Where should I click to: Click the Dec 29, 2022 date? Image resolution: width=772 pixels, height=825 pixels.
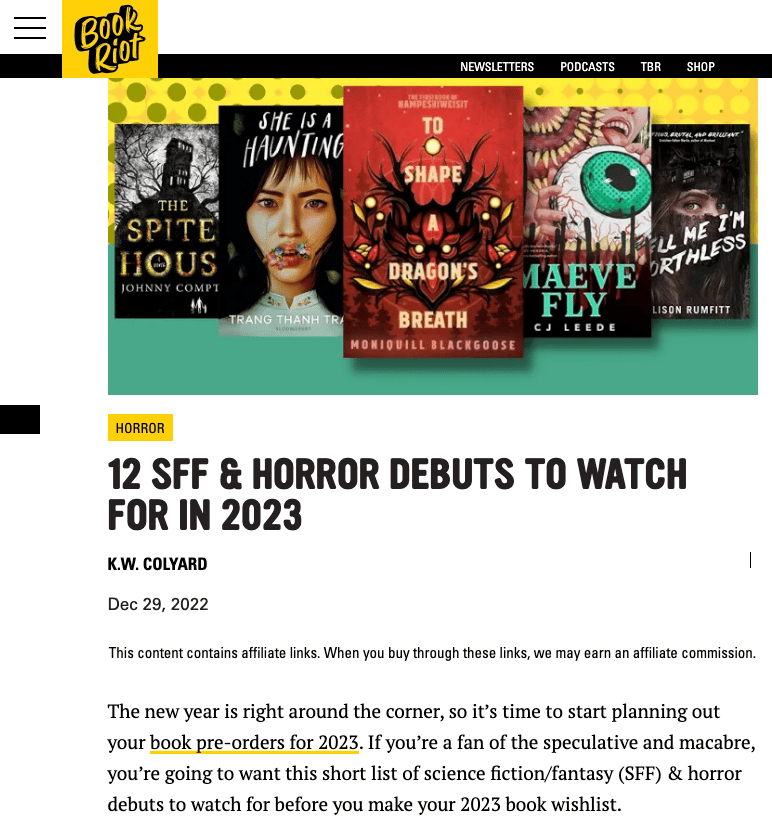pyautogui.click(x=158, y=604)
